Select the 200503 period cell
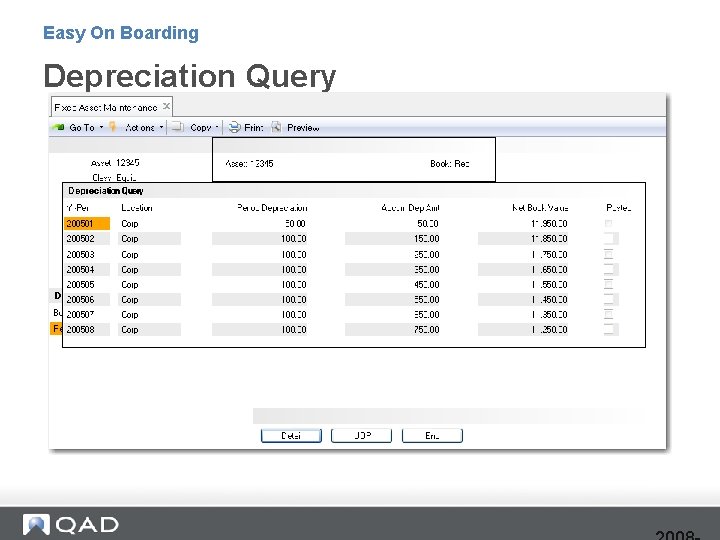This screenshot has width=720, height=540. click(x=87, y=254)
